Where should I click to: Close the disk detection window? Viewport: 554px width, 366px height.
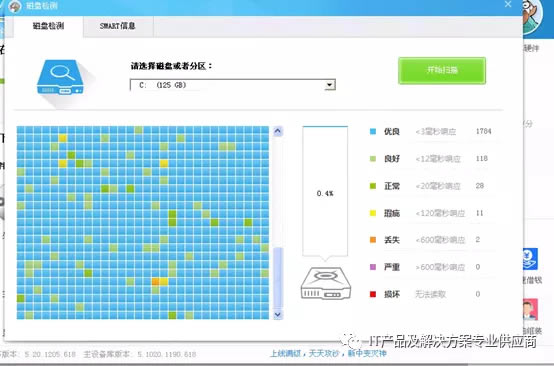pos(508,4)
